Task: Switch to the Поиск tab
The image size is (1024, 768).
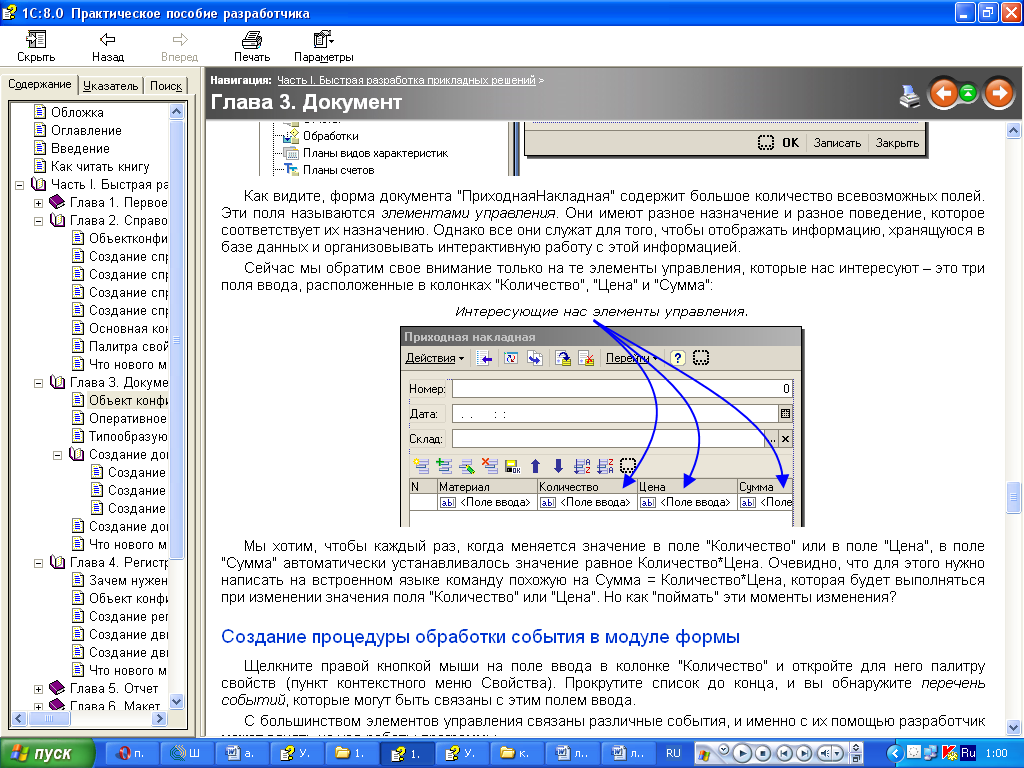Action: (x=166, y=86)
